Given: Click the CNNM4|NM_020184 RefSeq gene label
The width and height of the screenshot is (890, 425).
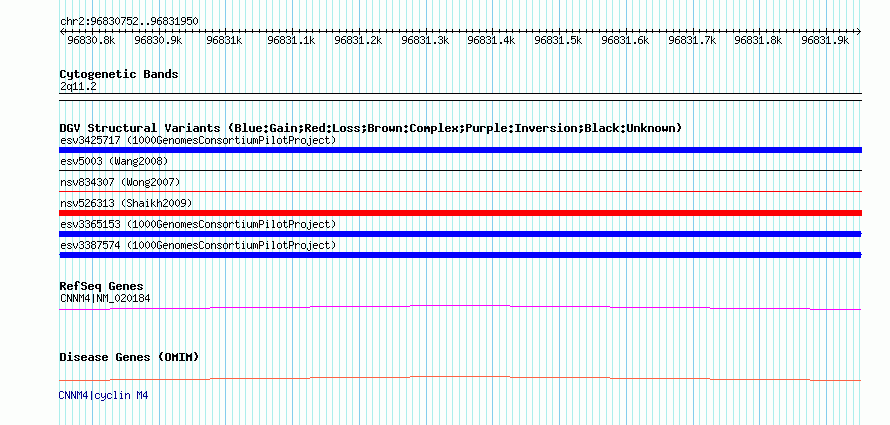Looking at the screenshot, I should click(x=105, y=298).
